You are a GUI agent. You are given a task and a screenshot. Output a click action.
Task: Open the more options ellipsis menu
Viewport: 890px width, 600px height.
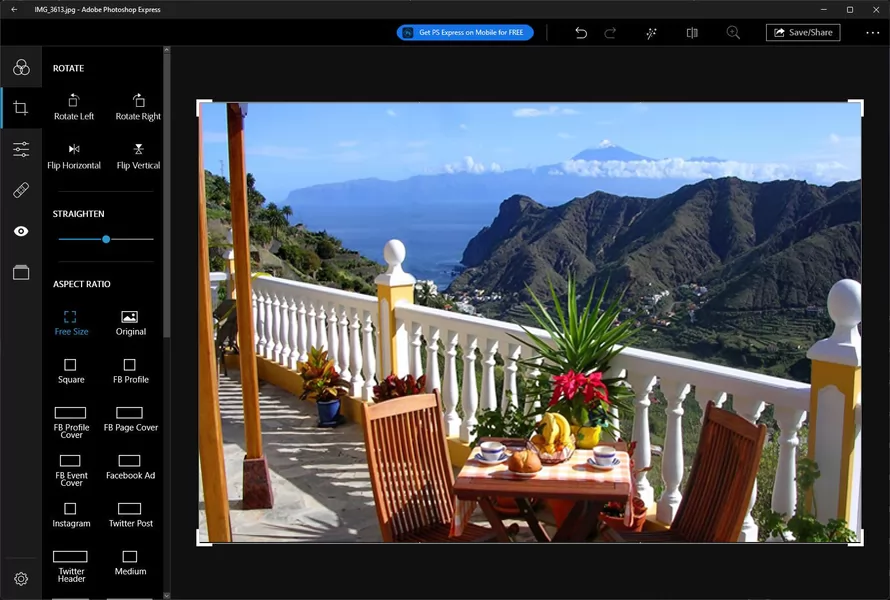click(x=872, y=33)
